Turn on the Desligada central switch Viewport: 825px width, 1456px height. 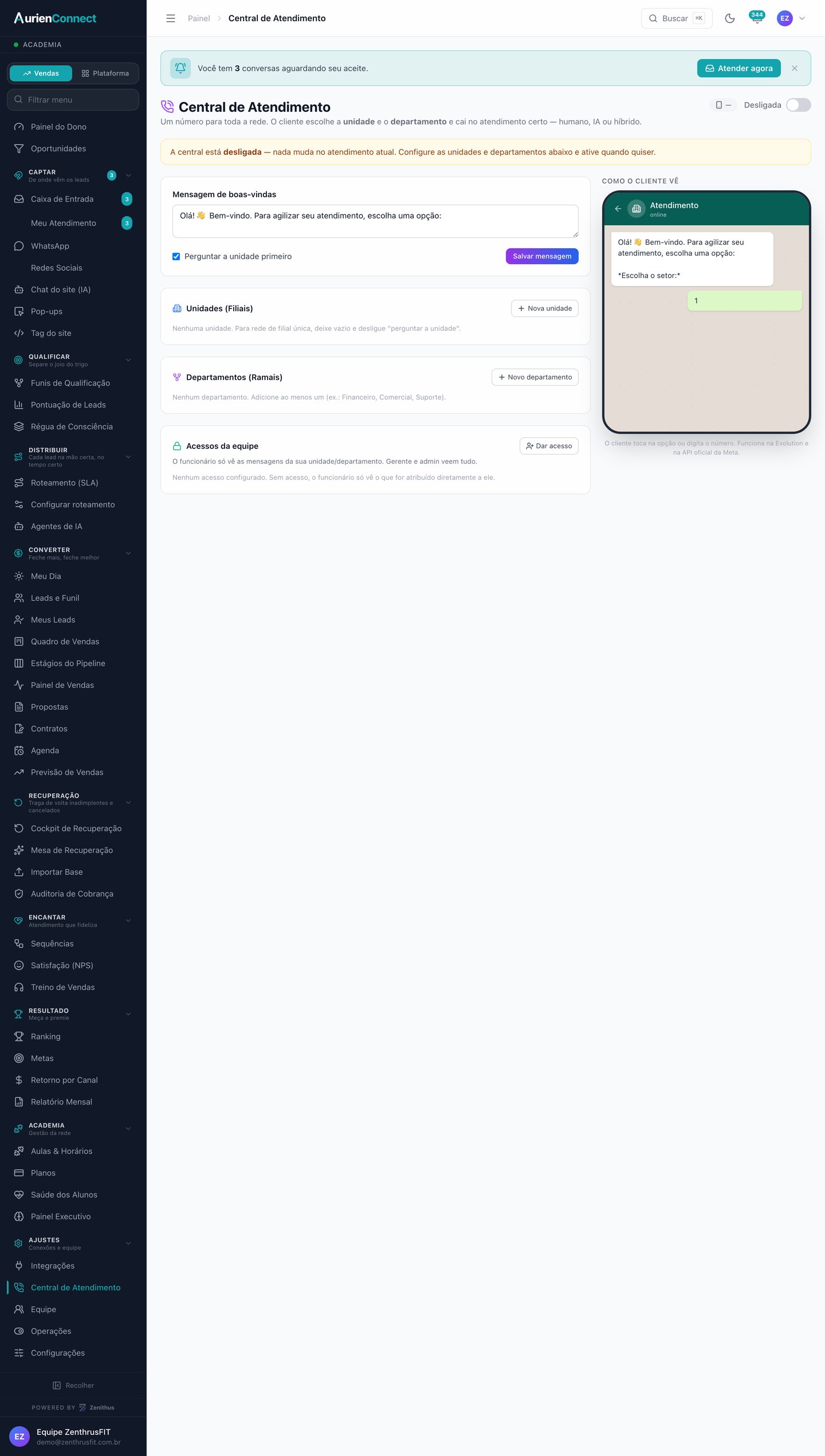click(x=798, y=105)
